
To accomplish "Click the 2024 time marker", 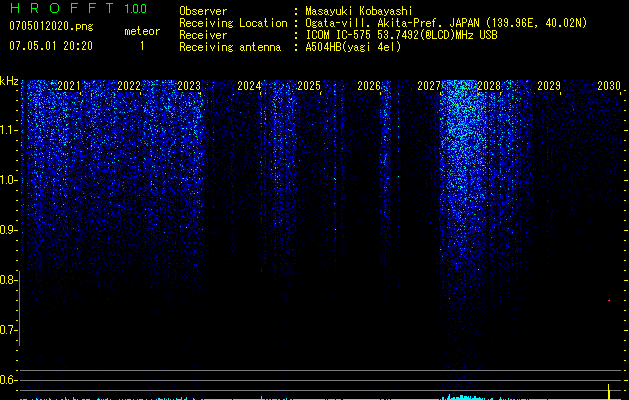I will point(249,85).
